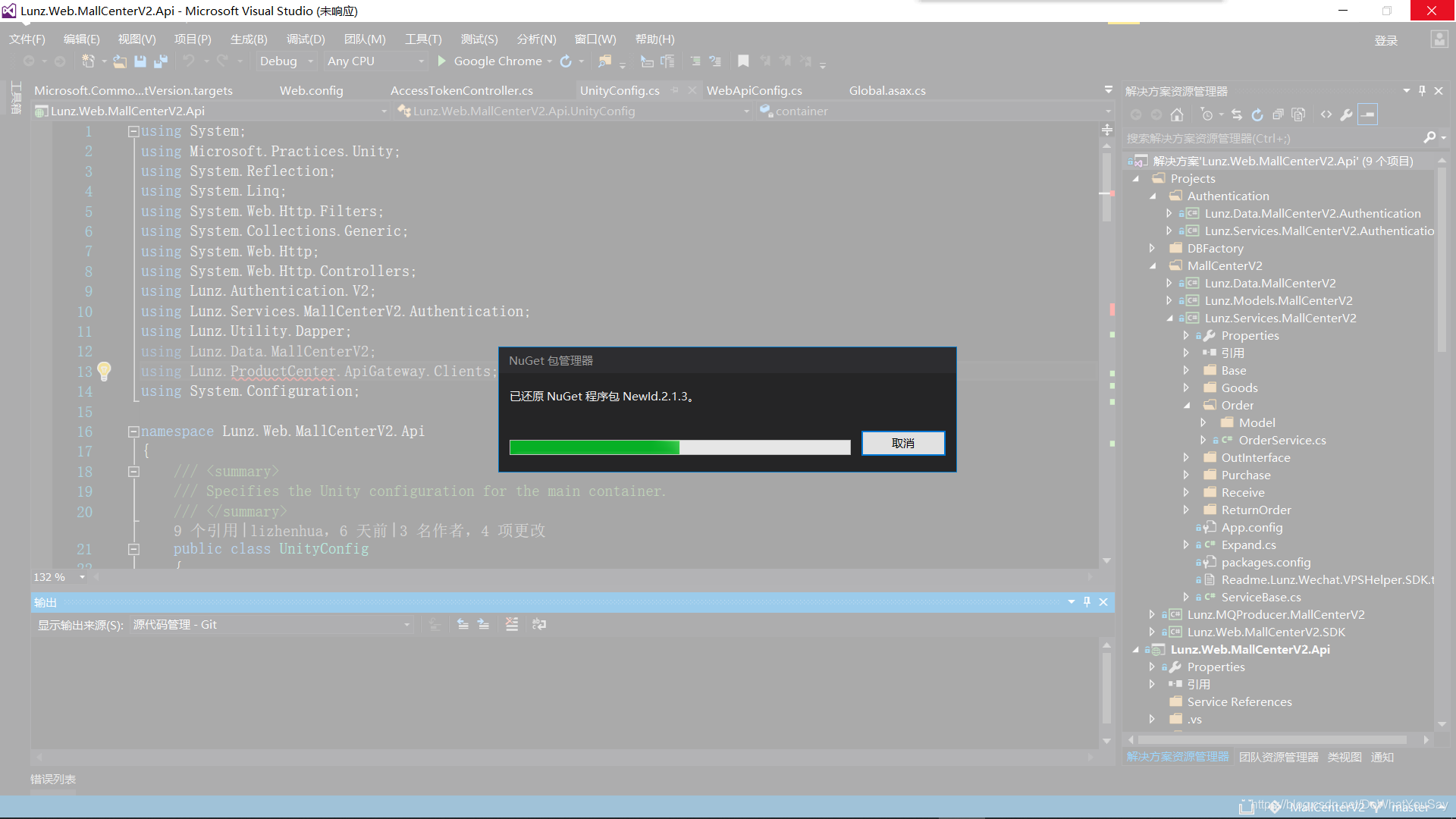Toggle word wrap in the Output panel

click(x=539, y=624)
